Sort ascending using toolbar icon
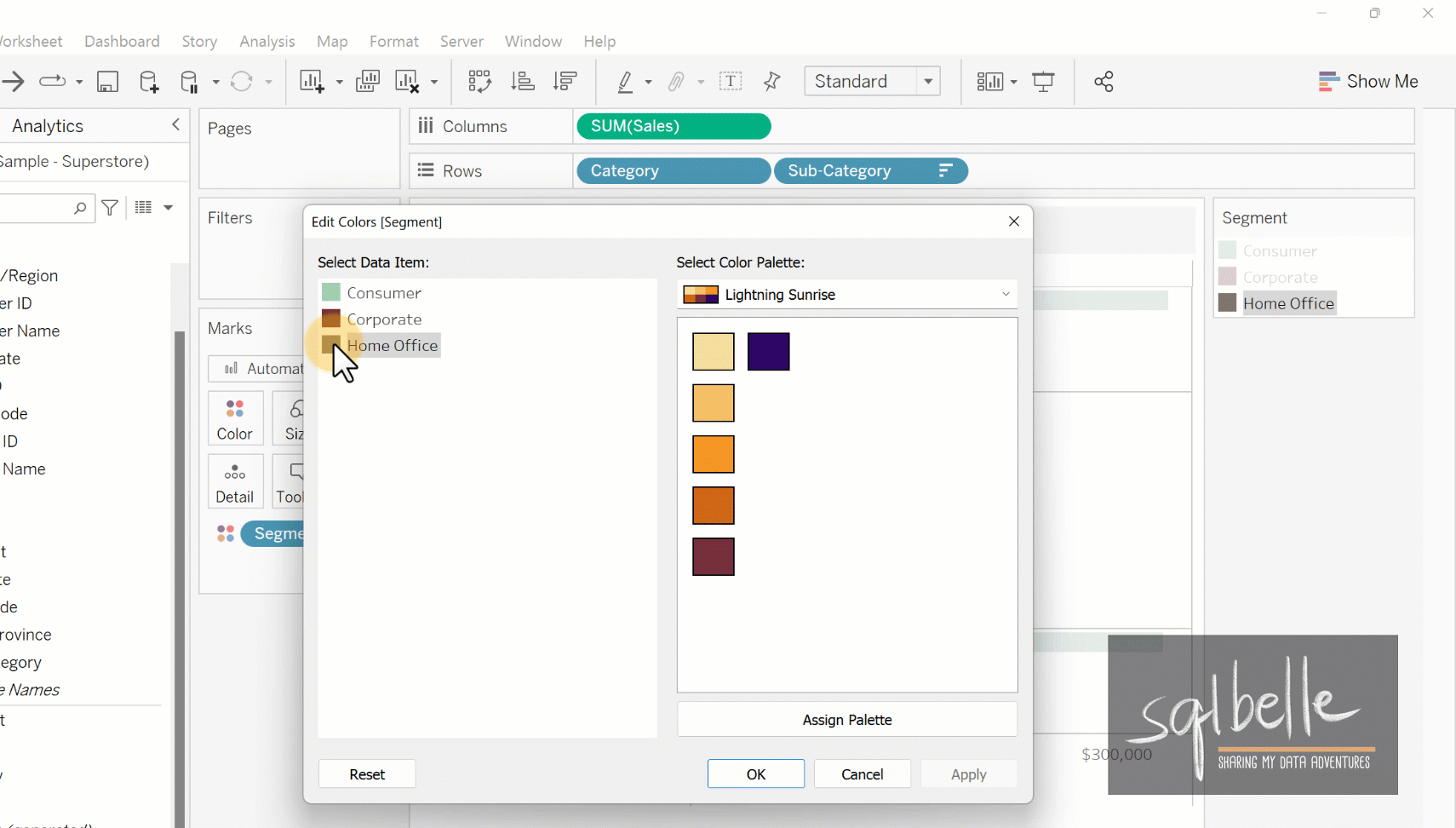Viewport: 1456px width, 828px height. 523,82
